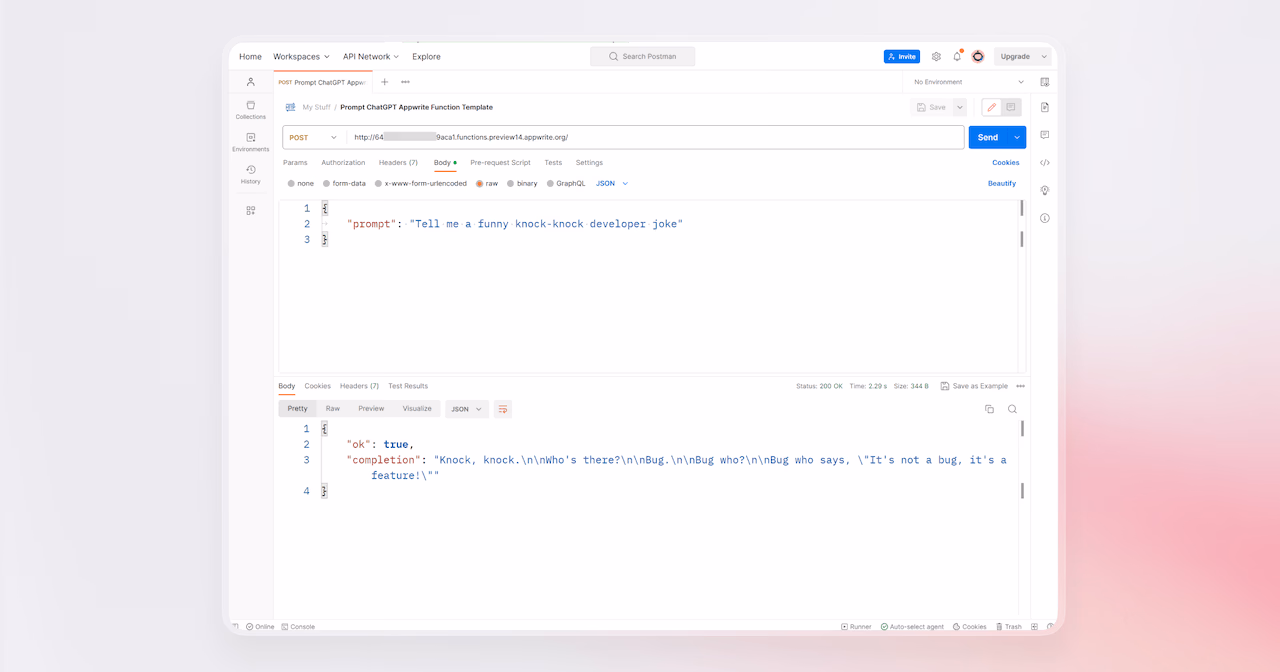Select the binary body type
Image resolution: width=1280 pixels, height=672 pixels.
pyautogui.click(x=522, y=184)
